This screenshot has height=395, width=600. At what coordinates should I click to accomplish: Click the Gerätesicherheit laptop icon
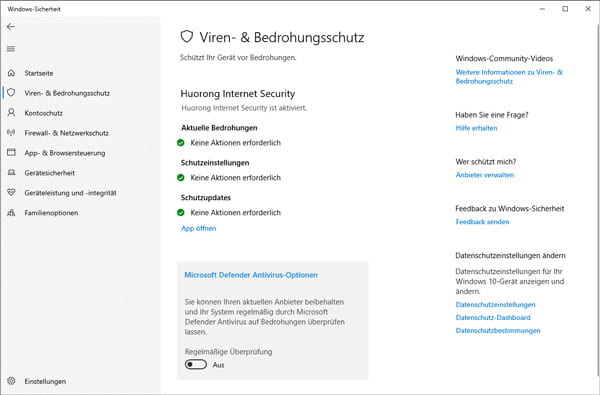pos(11,173)
